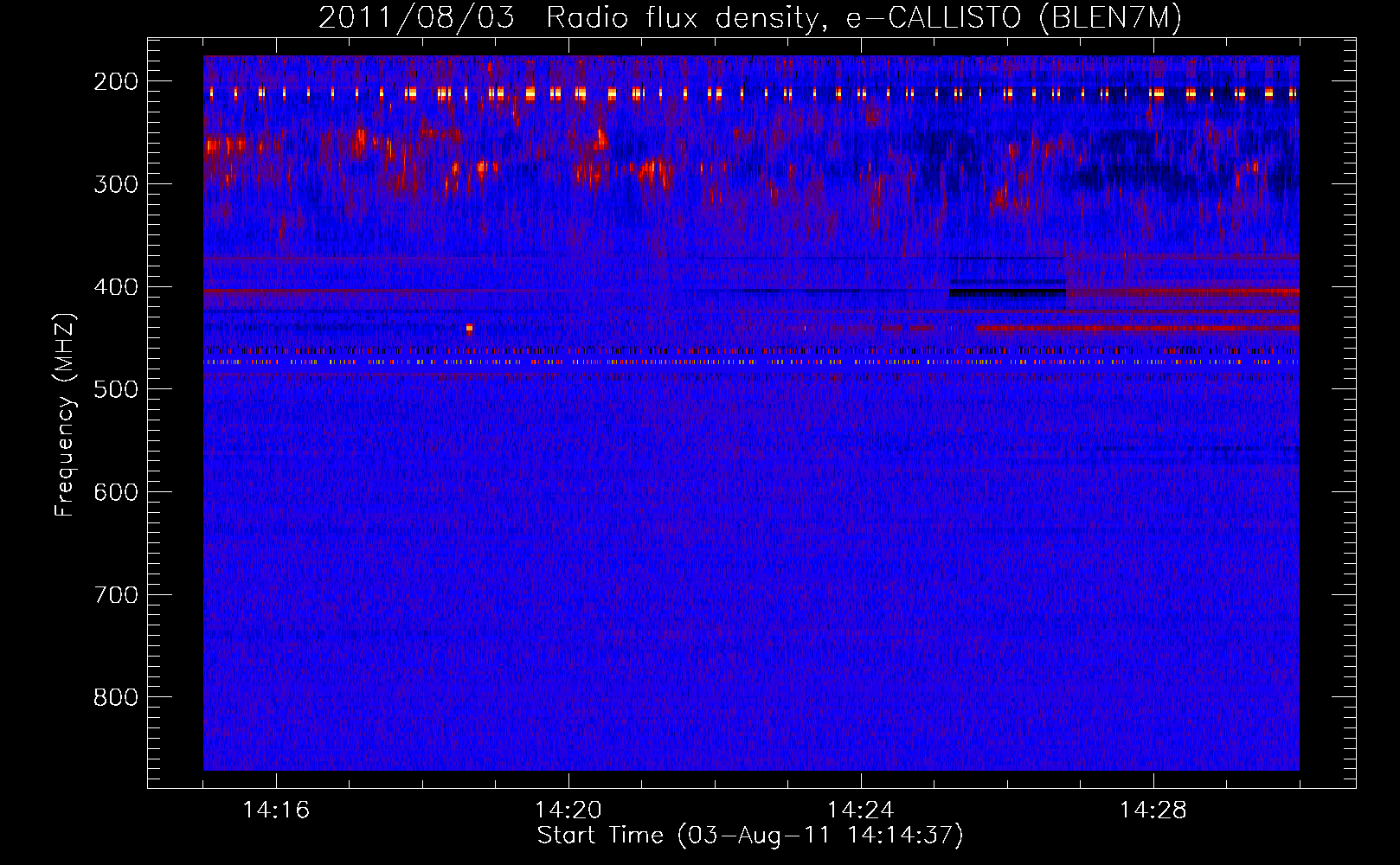Click the dark band near 405 MHz after 14:25

pyautogui.click(x=1007, y=292)
